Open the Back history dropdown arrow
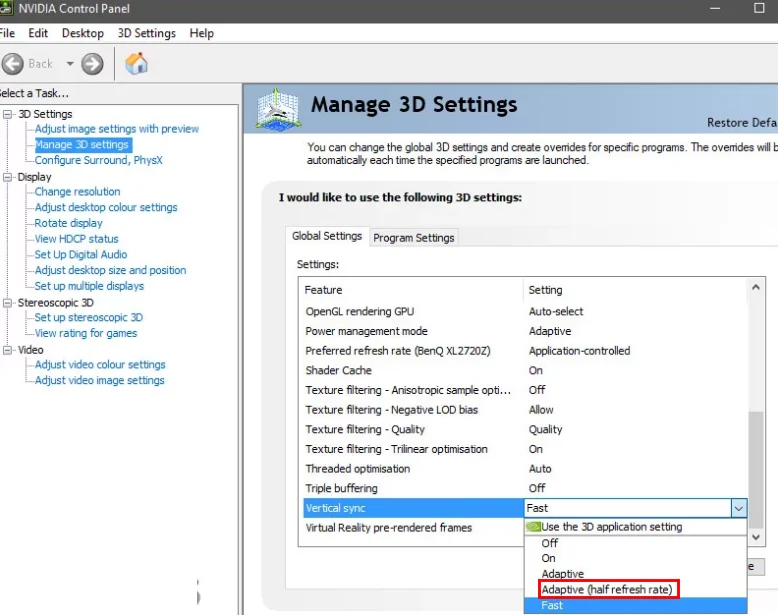This screenshot has width=778, height=615. click(70, 64)
